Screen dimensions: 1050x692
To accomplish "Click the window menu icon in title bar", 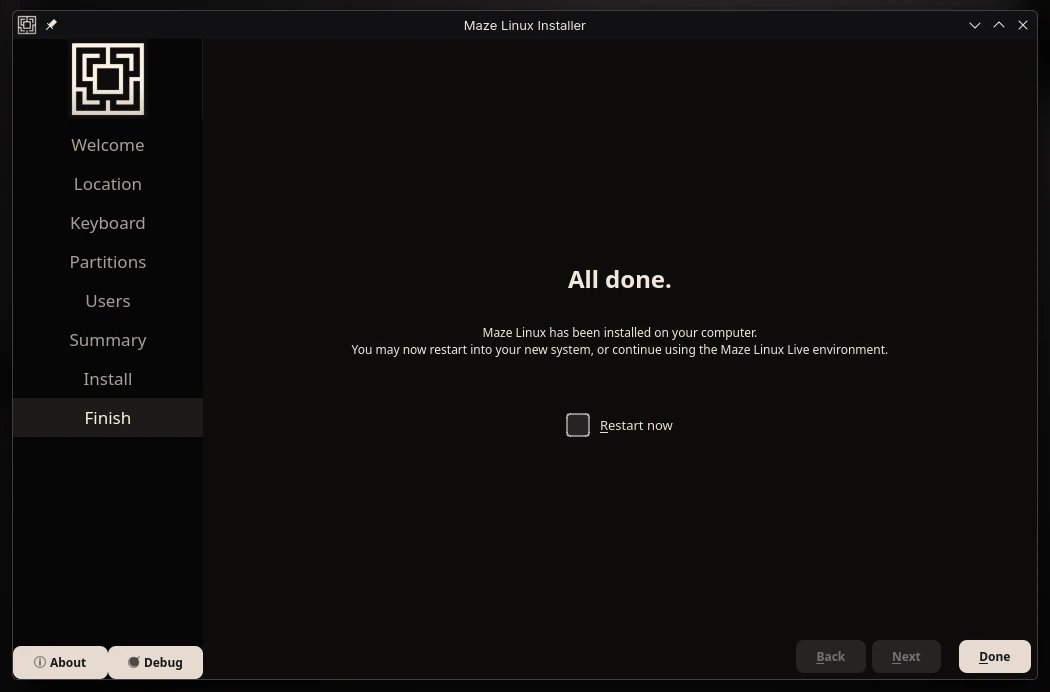I will (27, 25).
